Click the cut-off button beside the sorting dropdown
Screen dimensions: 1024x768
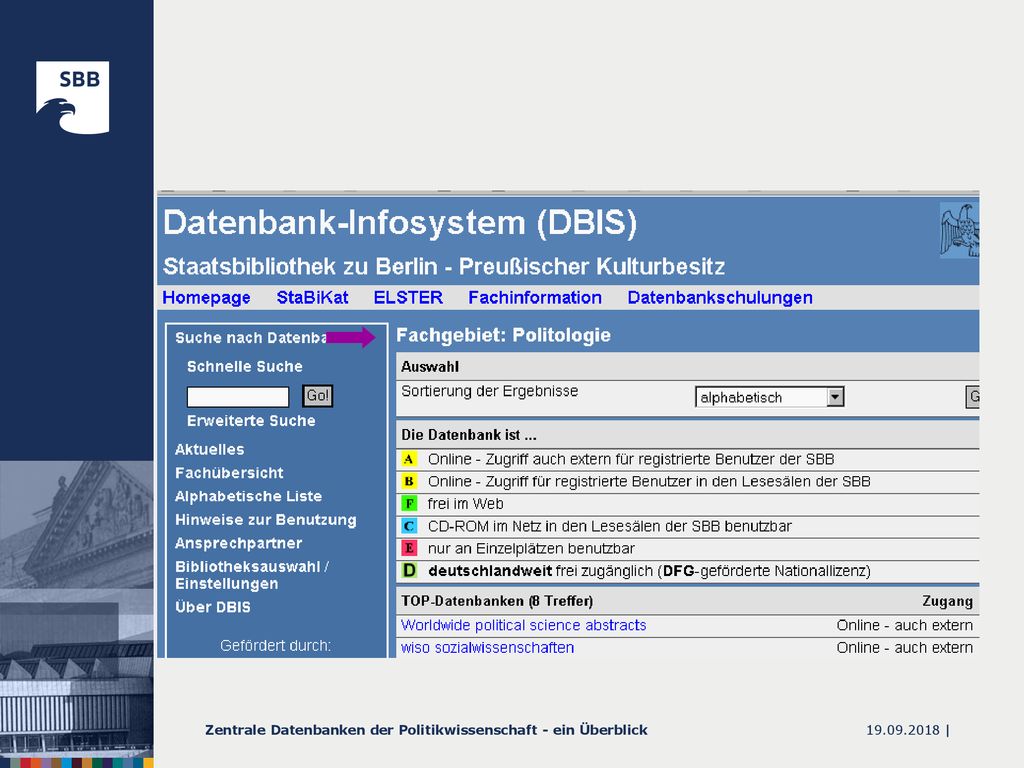(972, 396)
